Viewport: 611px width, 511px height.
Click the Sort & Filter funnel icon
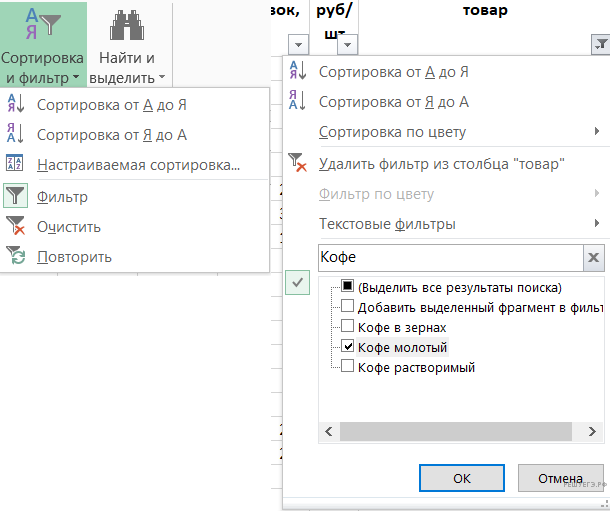tap(42, 22)
